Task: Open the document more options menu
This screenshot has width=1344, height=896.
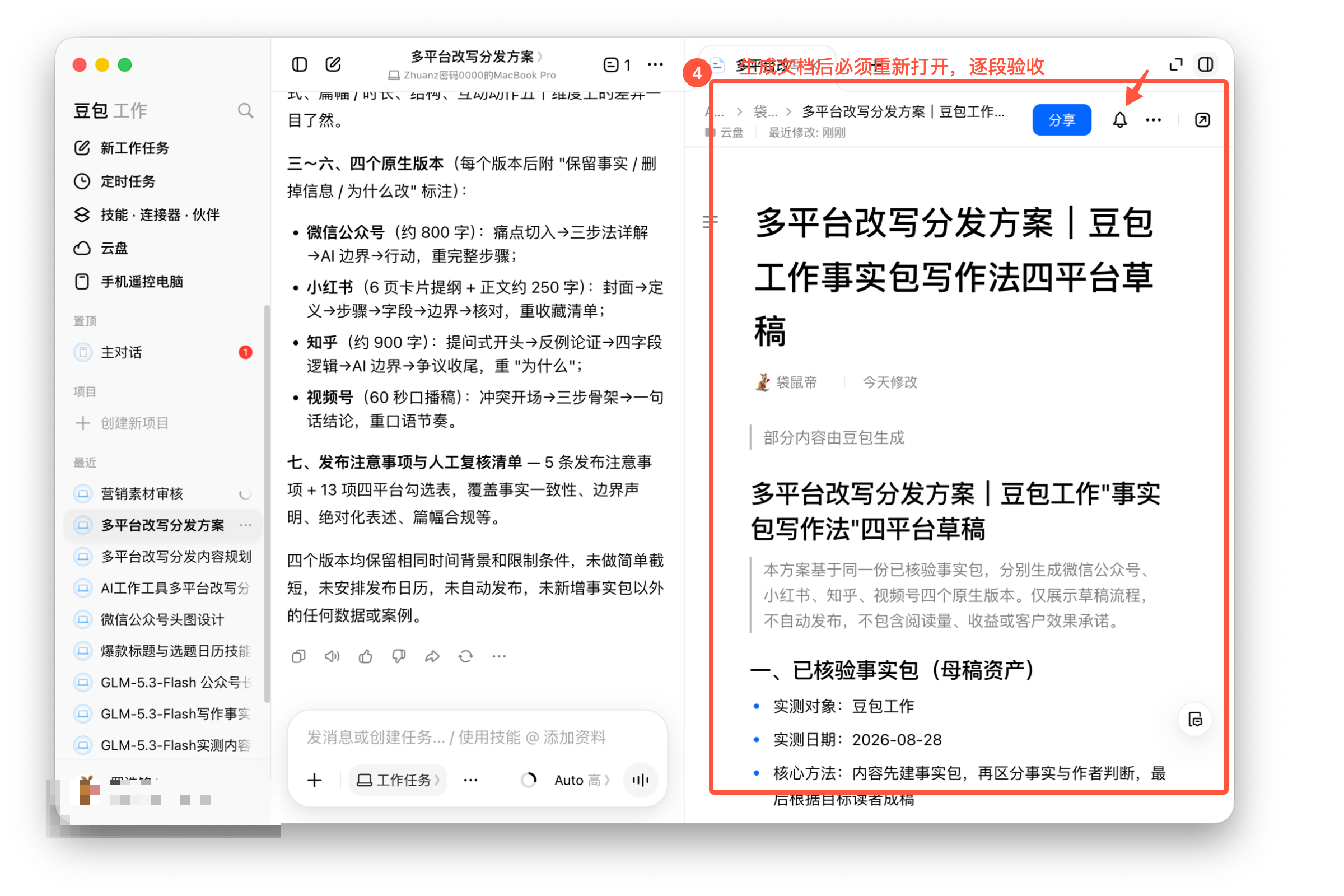Action: (x=1154, y=120)
